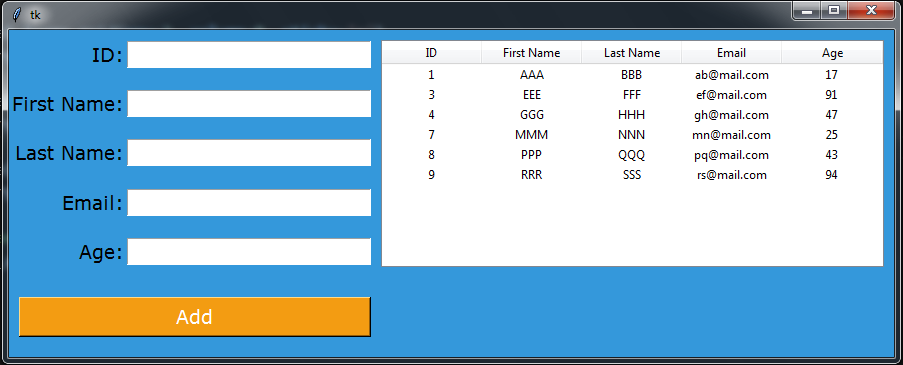
Task: Click the ID input field
Action: click(x=249, y=55)
